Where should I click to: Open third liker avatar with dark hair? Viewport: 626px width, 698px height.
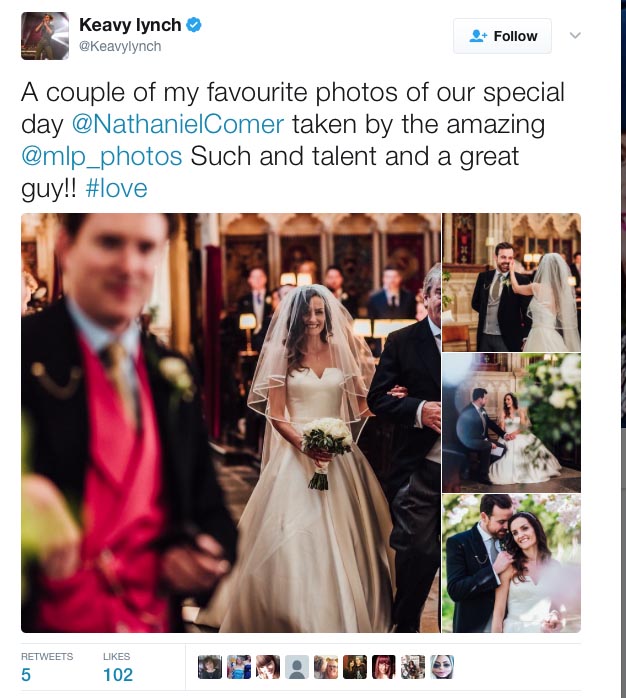click(268, 667)
